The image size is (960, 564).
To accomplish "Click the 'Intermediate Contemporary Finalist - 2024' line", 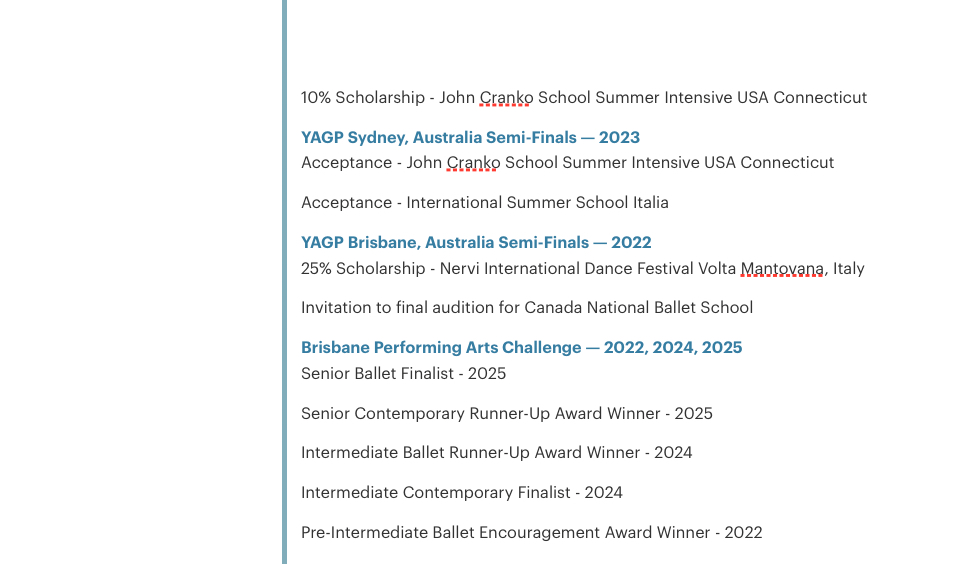I will point(461,493).
